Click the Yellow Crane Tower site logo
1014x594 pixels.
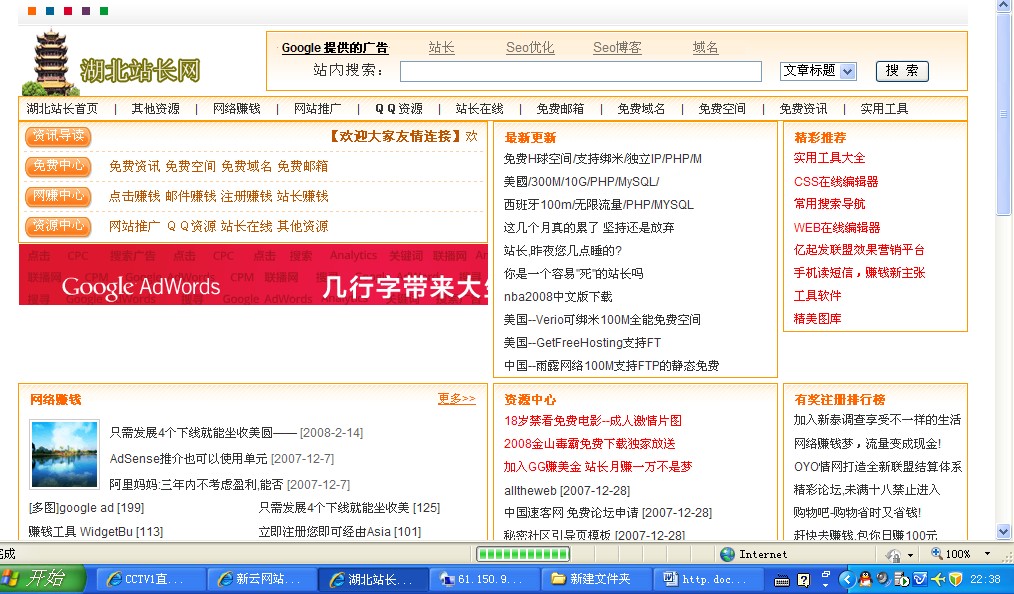[52, 63]
